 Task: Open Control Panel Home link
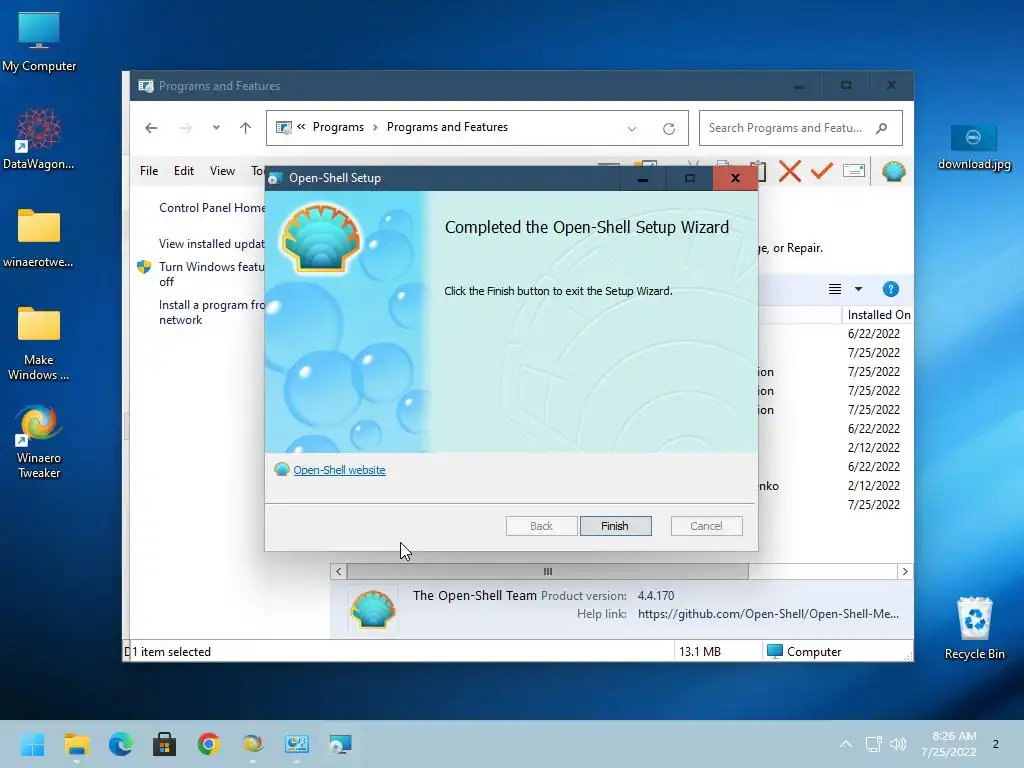click(x=212, y=208)
